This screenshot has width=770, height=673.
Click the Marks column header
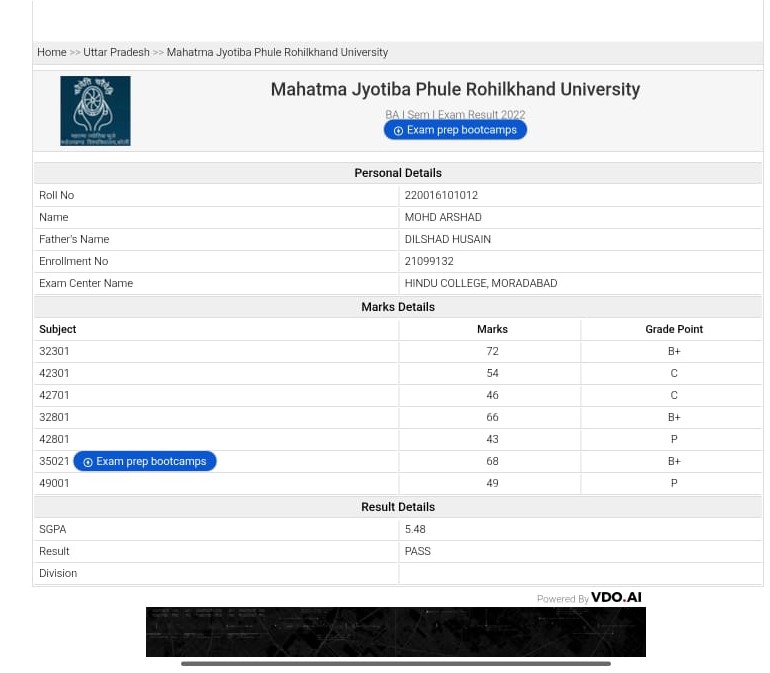point(492,329)
